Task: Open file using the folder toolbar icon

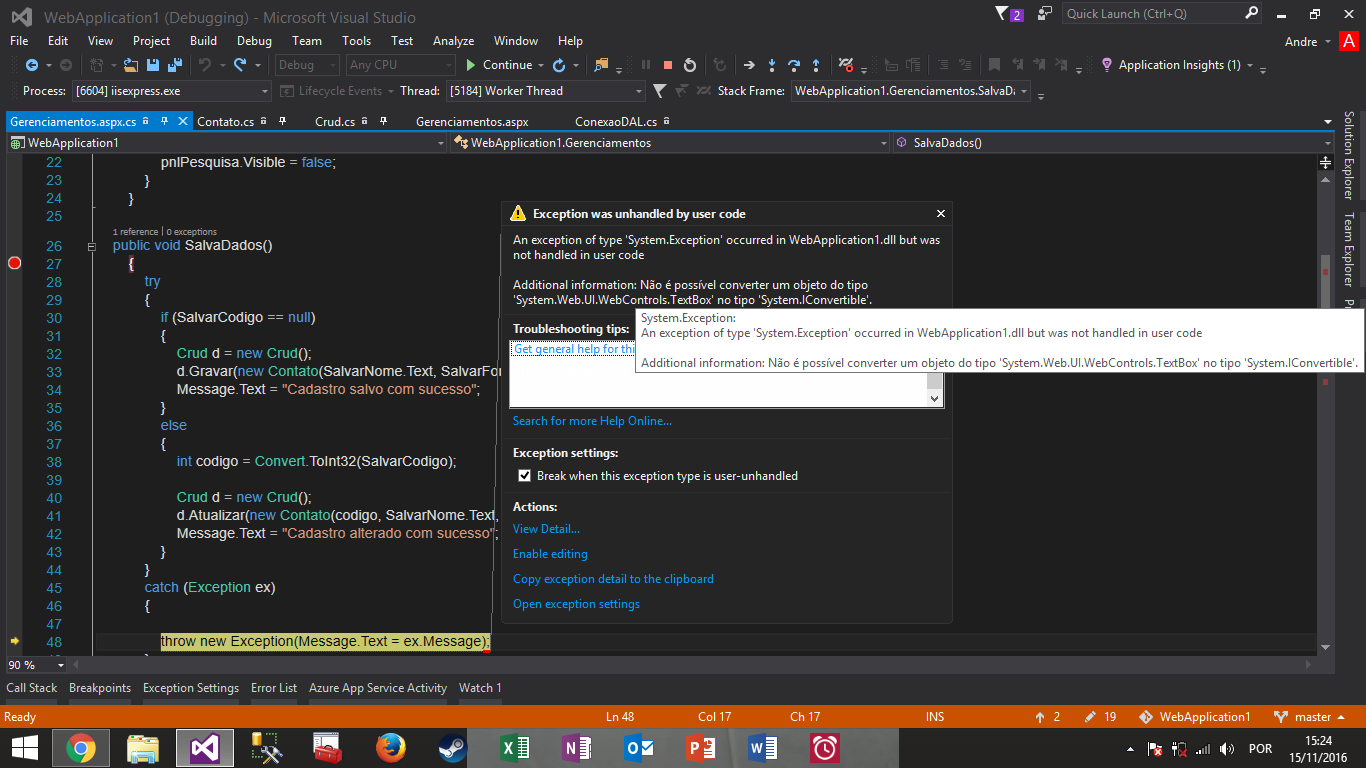Action: pos(133,65)
